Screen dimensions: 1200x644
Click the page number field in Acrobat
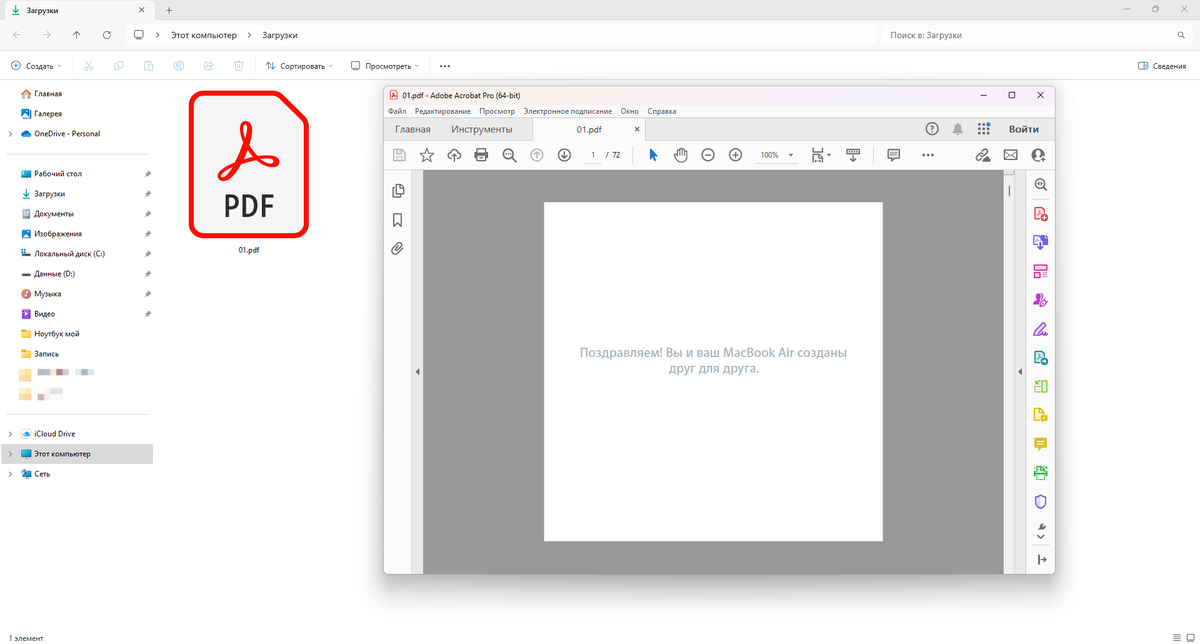coord(593,155)
